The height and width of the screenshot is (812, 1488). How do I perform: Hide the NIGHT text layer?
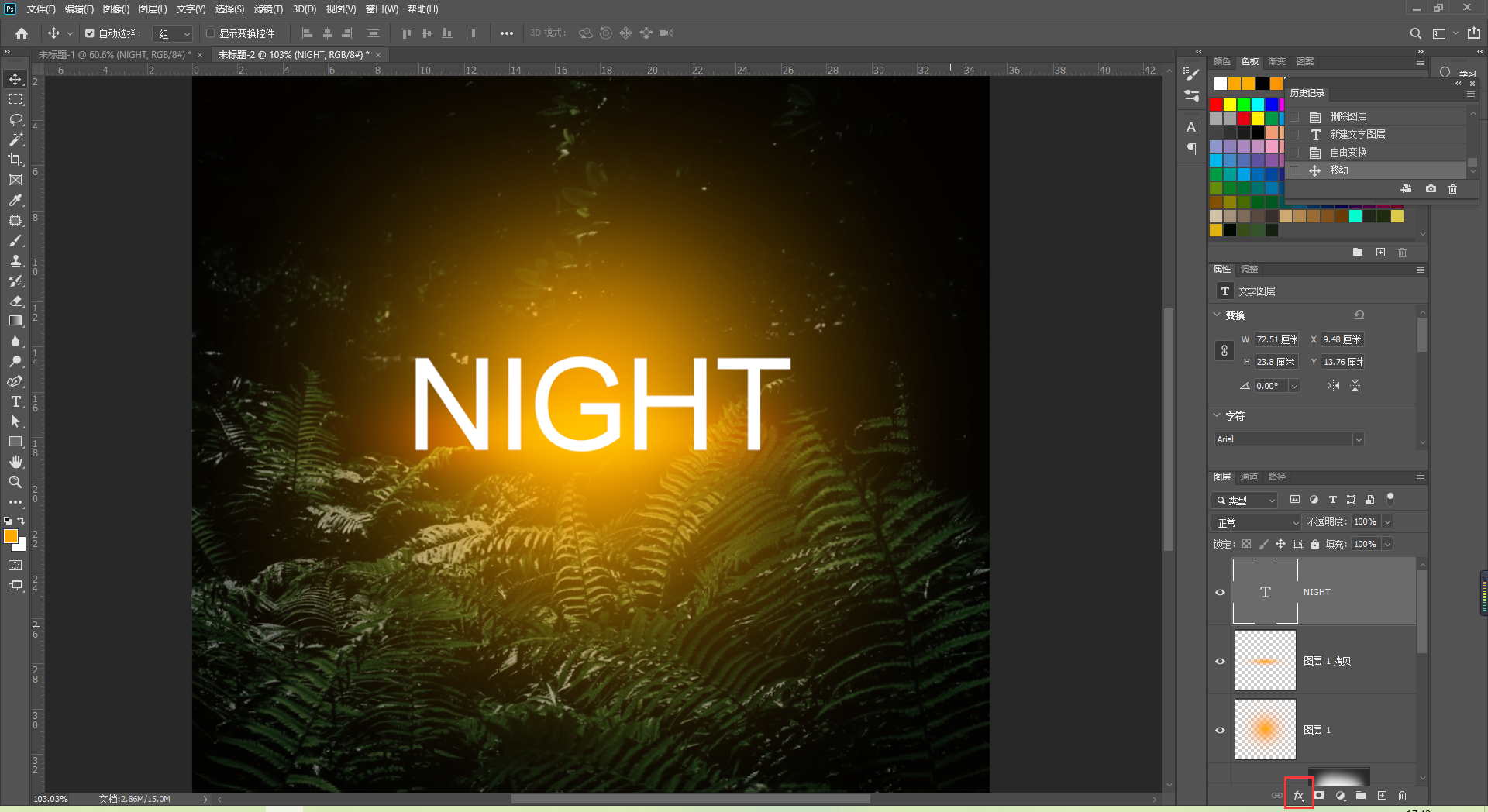click(1221, 592)
